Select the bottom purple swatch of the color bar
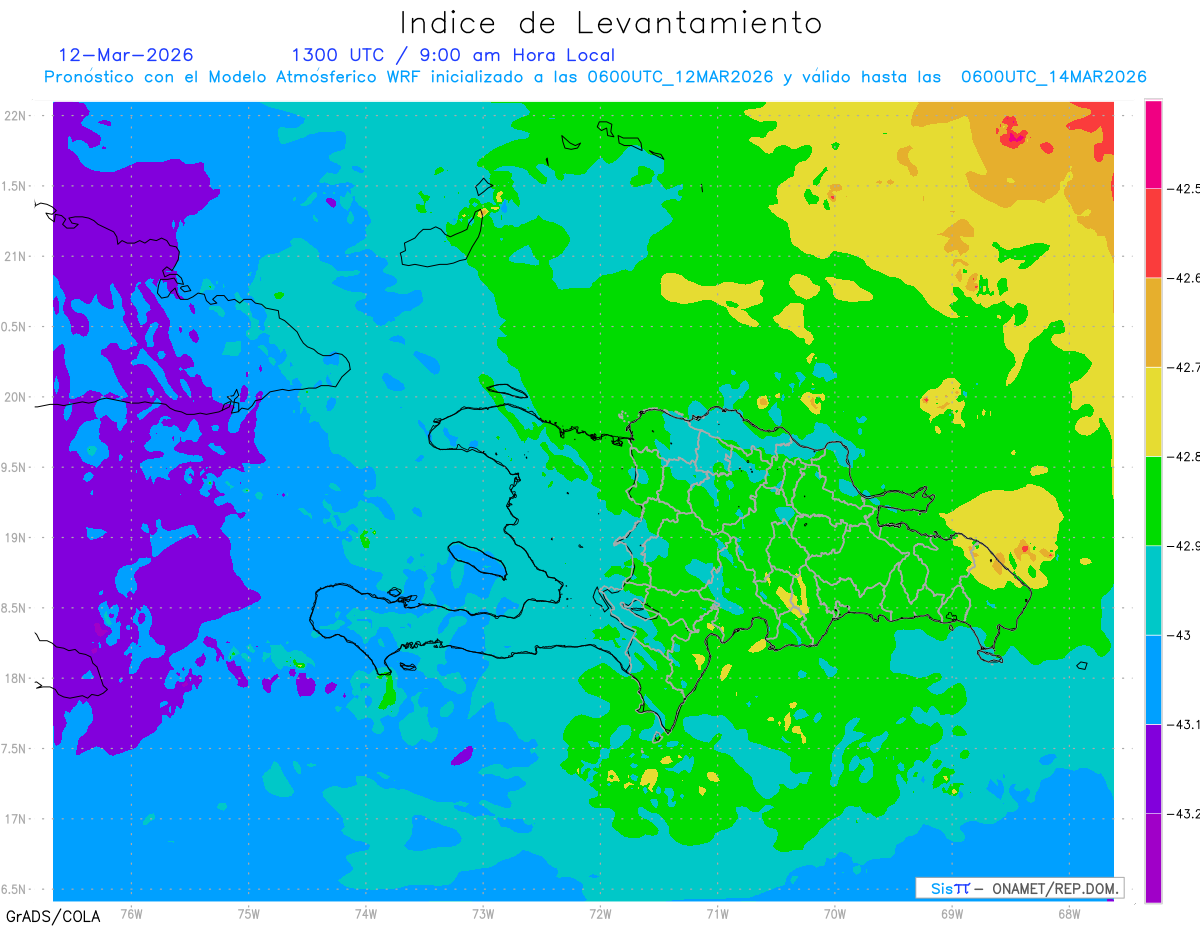This screenshot has height=927, width=1200. point(1153,858)
